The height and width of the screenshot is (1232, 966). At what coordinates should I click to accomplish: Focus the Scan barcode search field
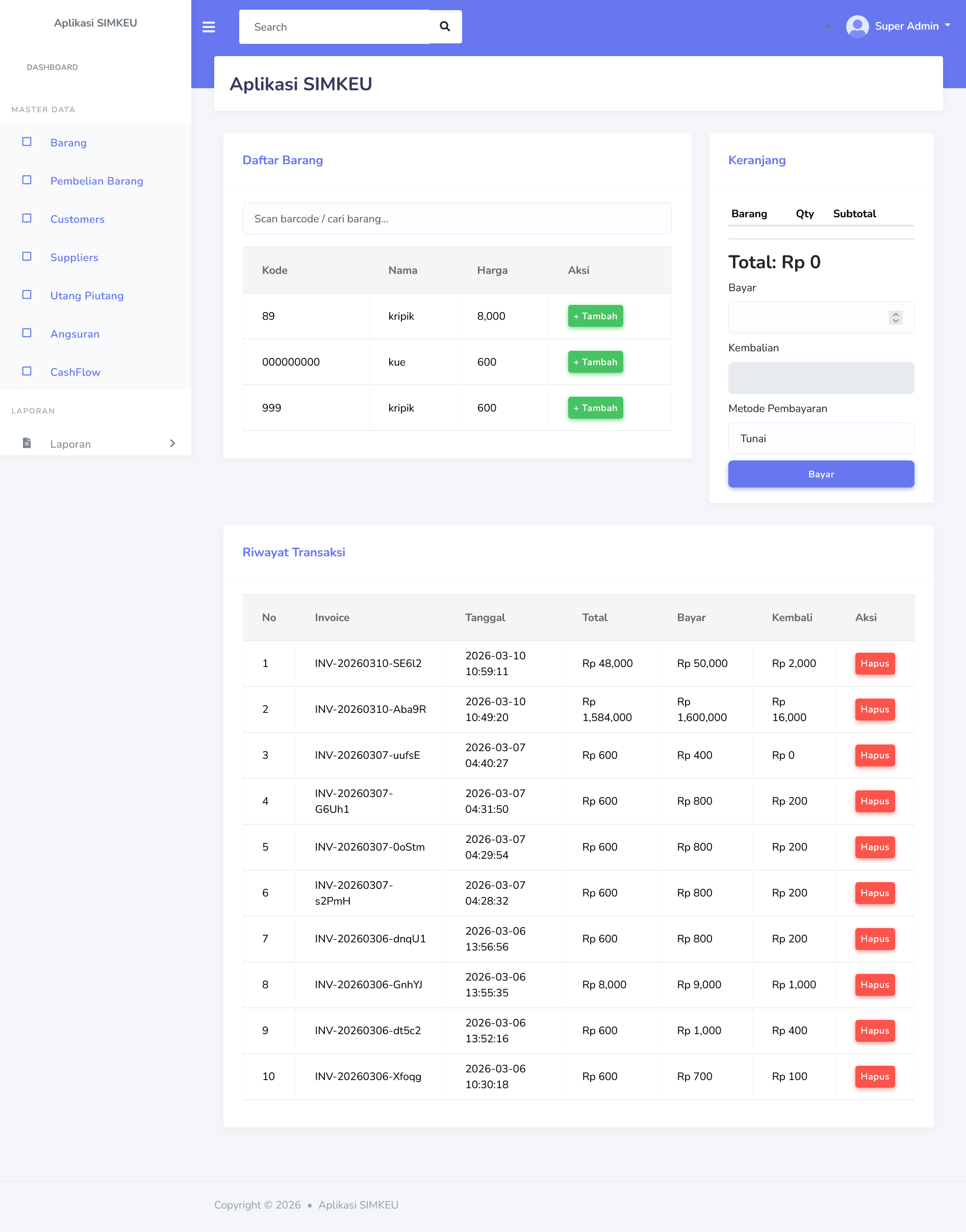click(x=456, y=219)
